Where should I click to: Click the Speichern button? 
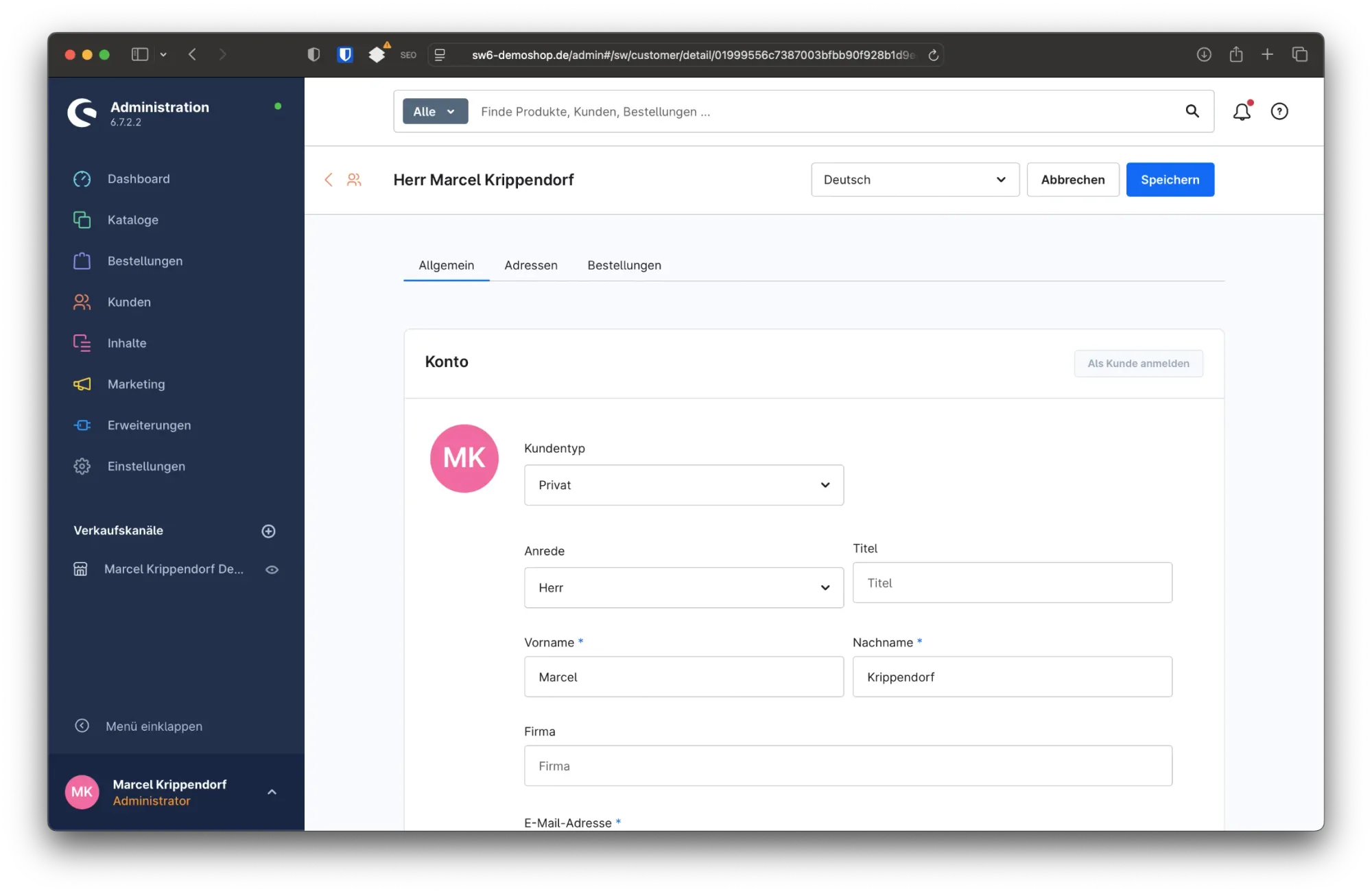click(x=1170, y=180)
